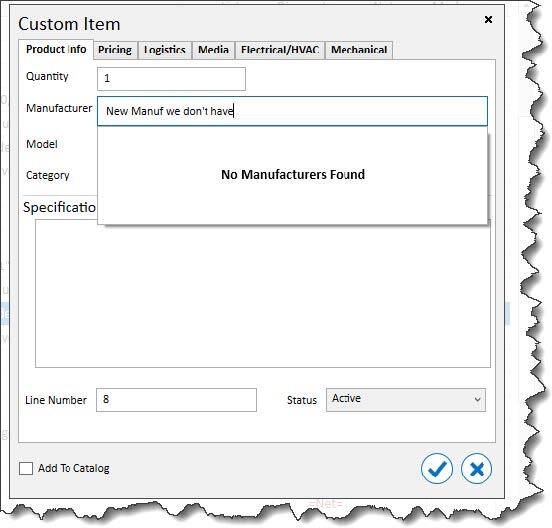This screenshot has width=552, height=528.
Task: Click the Add To Catalog label text
Action: point(74,469)
